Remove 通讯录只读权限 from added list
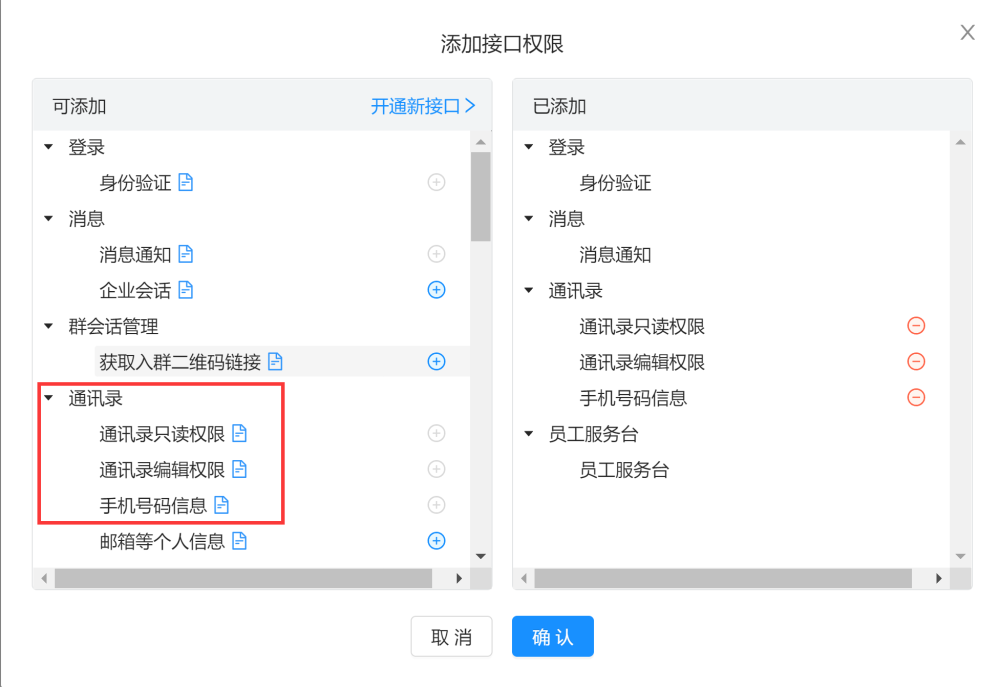The height and width of the screenshot is (687, 1000). [x=916, y=326]
